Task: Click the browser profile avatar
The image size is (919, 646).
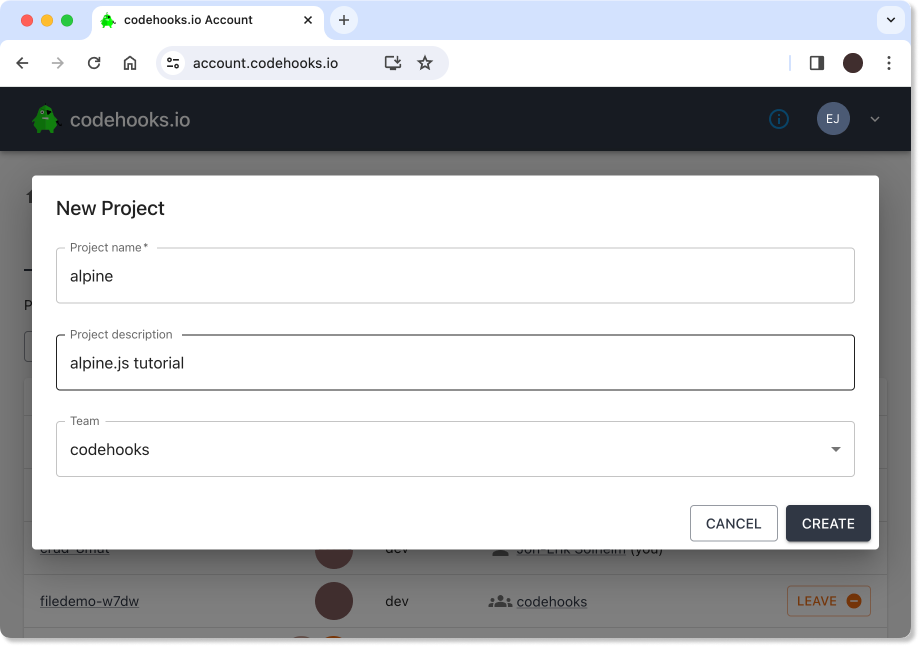Action: 853,63
